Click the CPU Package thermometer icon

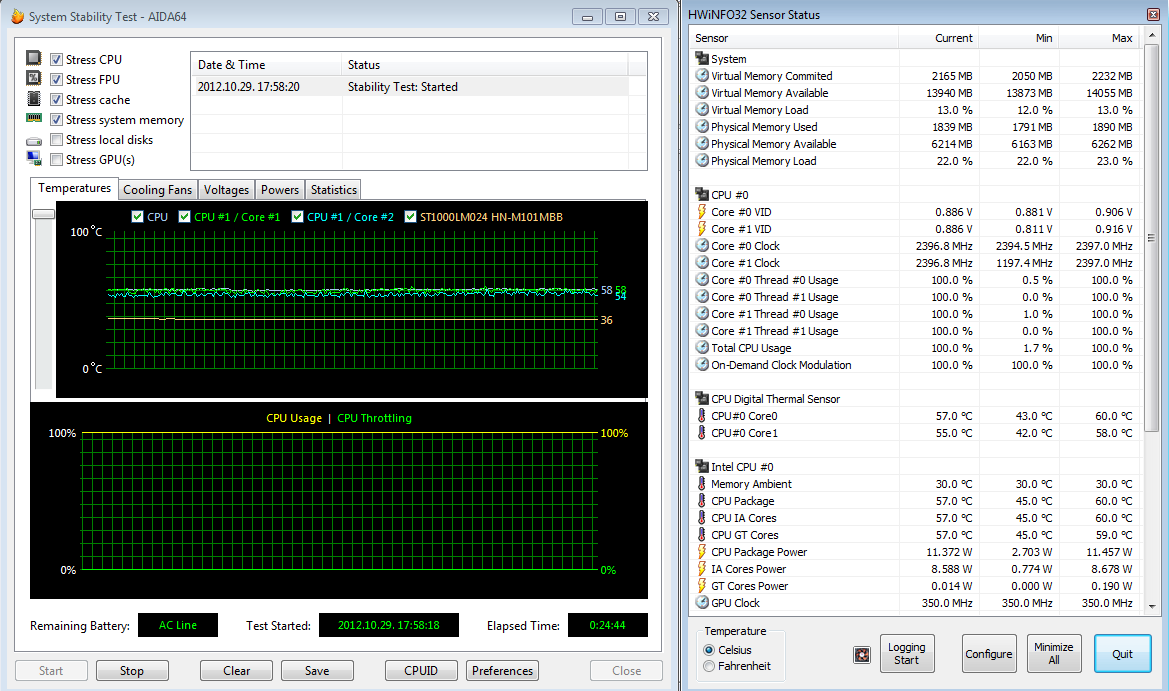pyautogui.click(x=702, y=501)
